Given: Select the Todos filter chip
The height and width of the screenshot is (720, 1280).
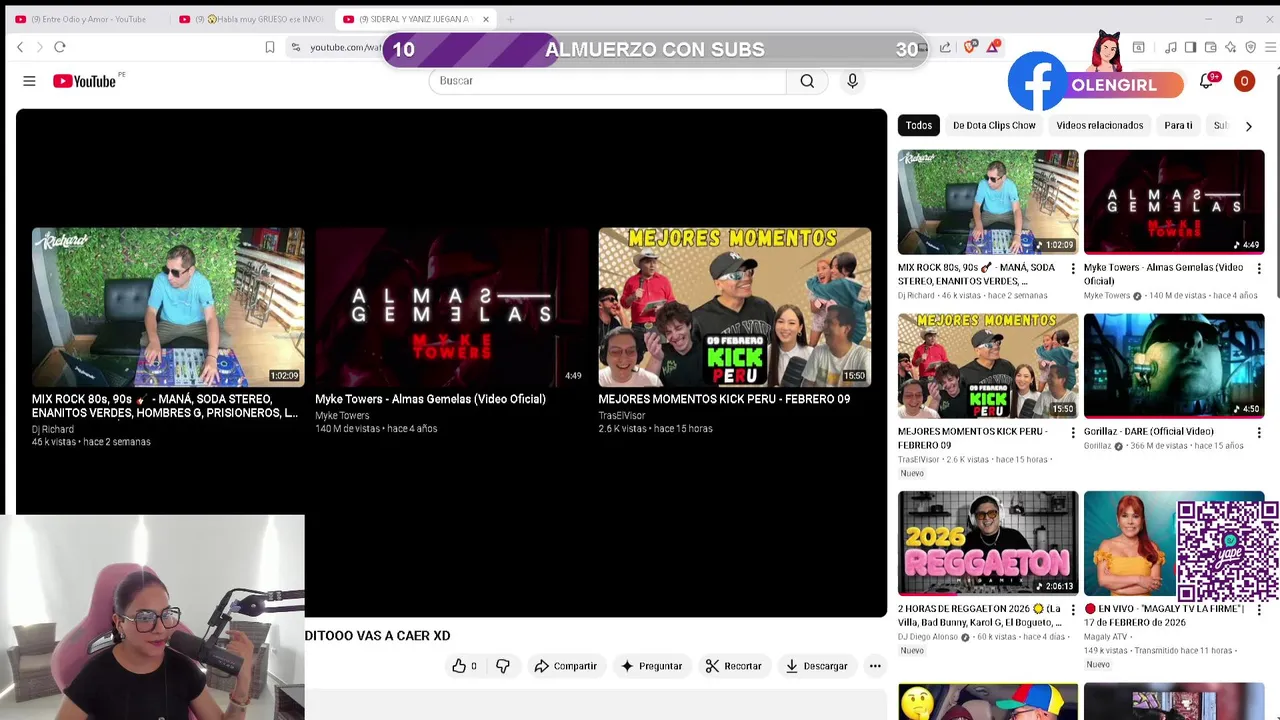Looking at the screenshot, I should click(919, 126).
